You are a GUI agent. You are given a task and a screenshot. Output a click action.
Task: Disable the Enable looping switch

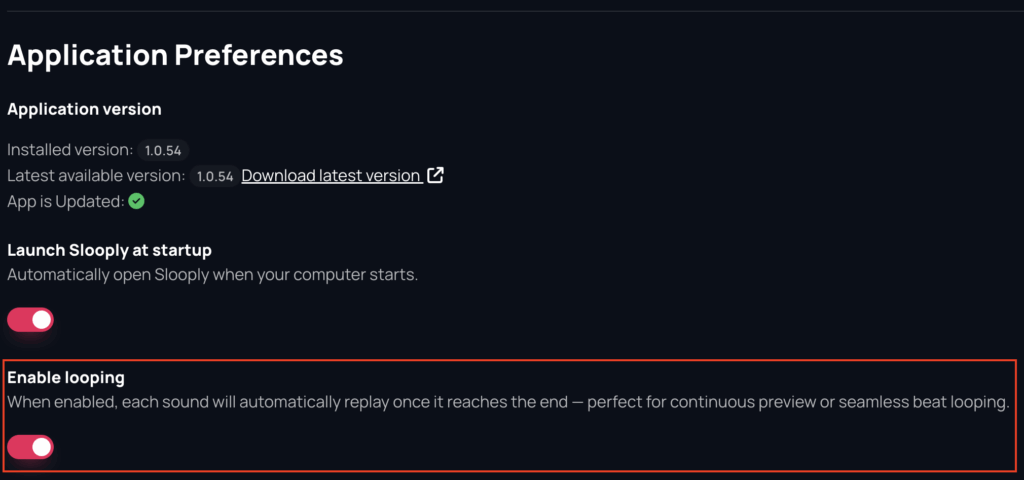click(x=30, y=447)
